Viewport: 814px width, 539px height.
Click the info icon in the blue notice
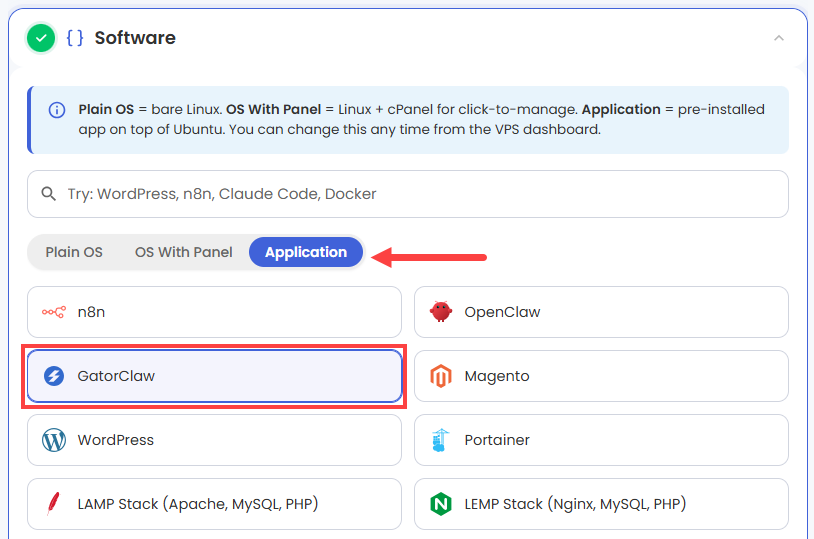[57, 110]
